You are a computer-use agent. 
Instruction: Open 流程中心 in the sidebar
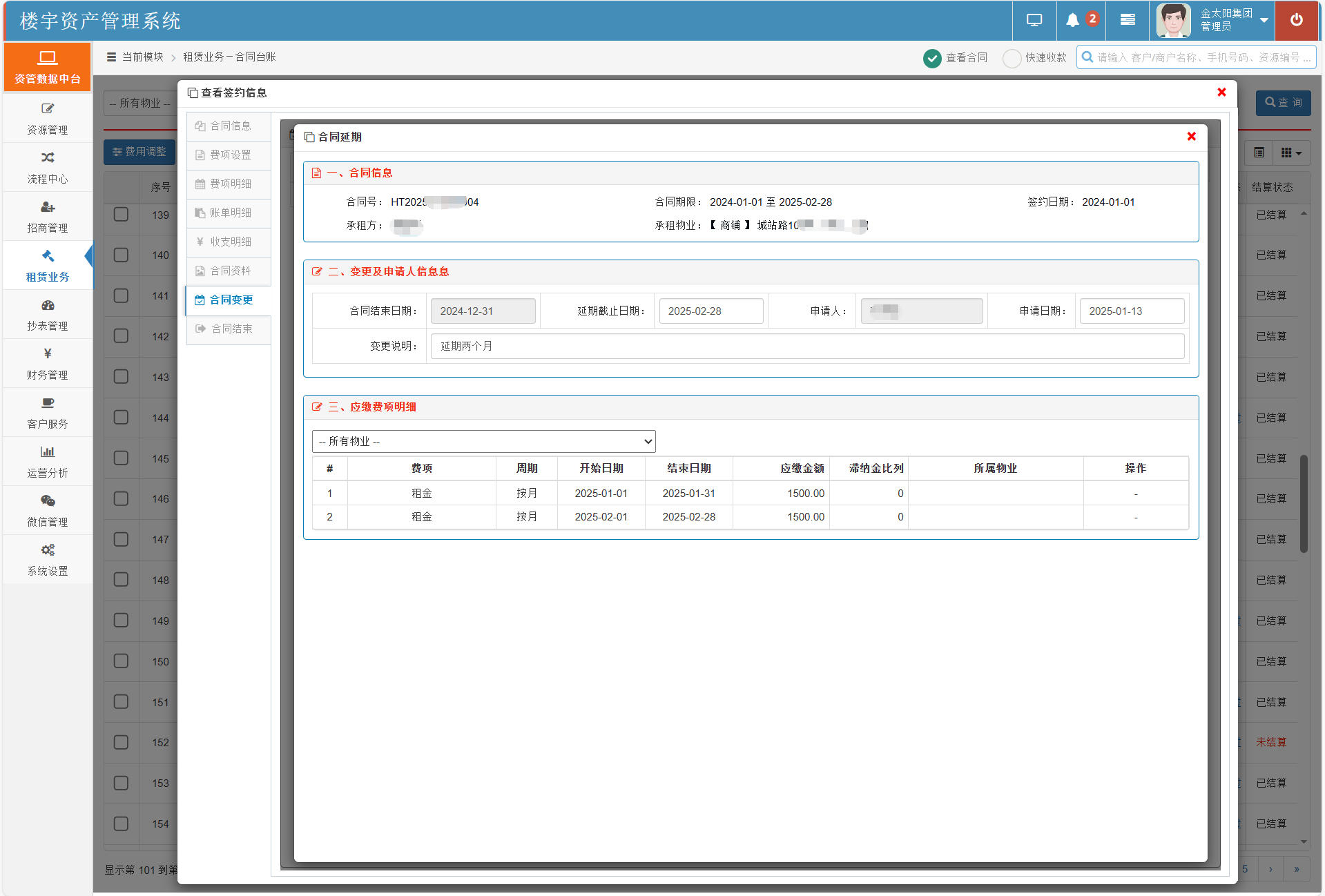coord(48,168)
